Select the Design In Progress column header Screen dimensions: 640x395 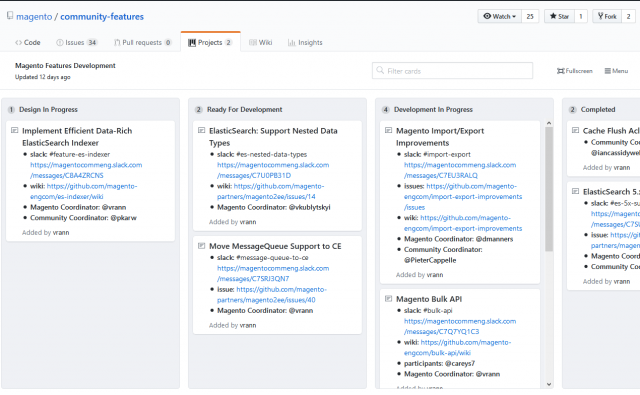tap(48, 109)
